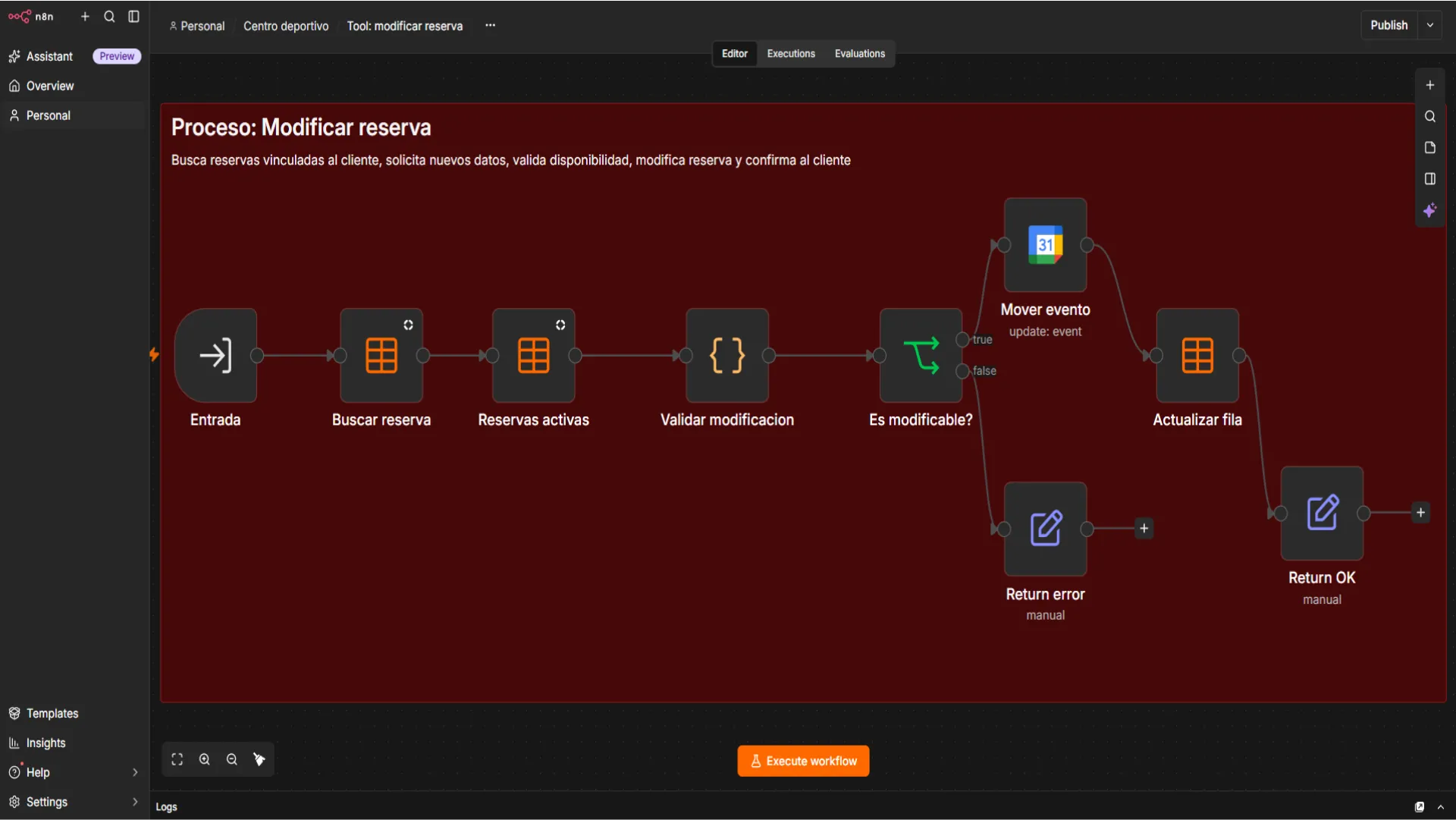Select the Entrada trigger node
The image size is (1456, 820).
point(215,355)
